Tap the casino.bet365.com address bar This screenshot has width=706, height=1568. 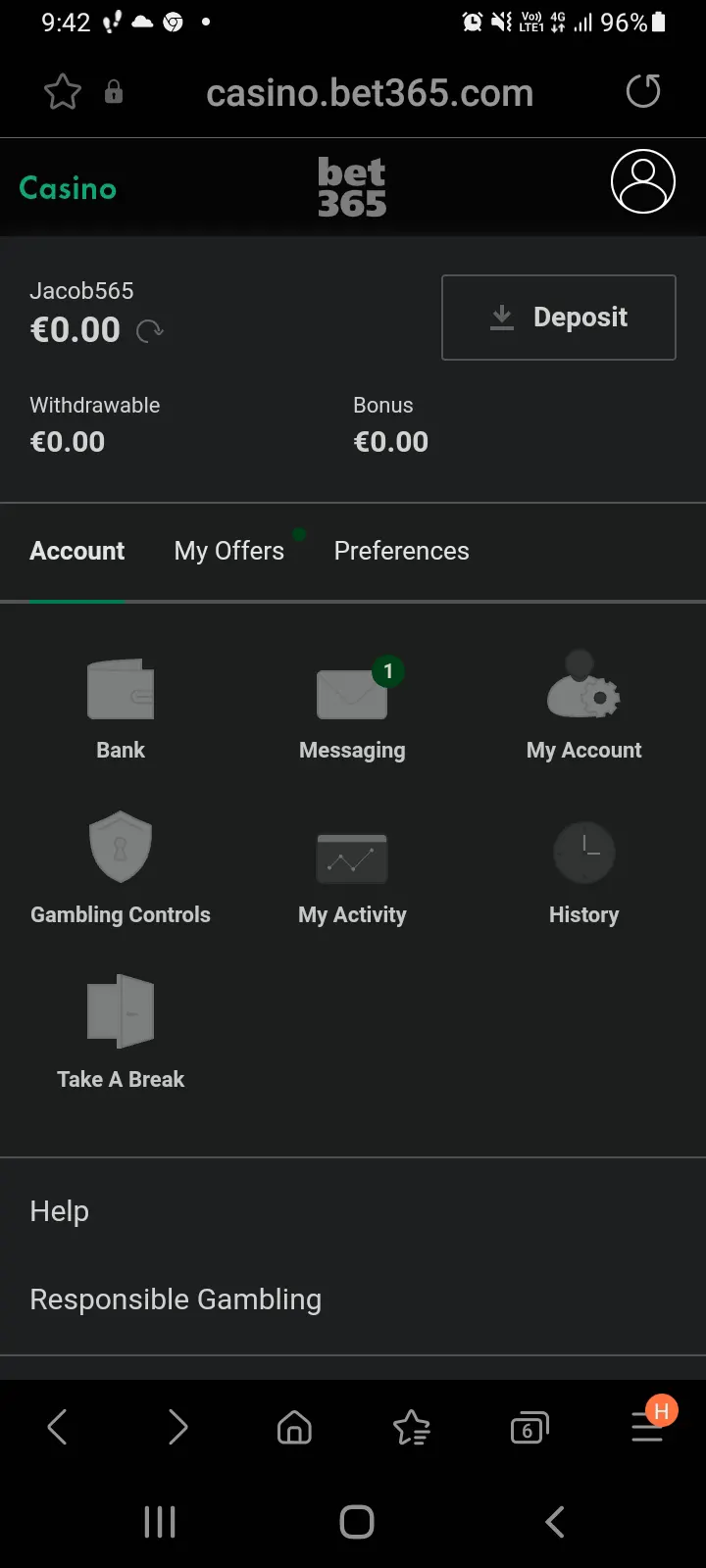pos(370,93)
